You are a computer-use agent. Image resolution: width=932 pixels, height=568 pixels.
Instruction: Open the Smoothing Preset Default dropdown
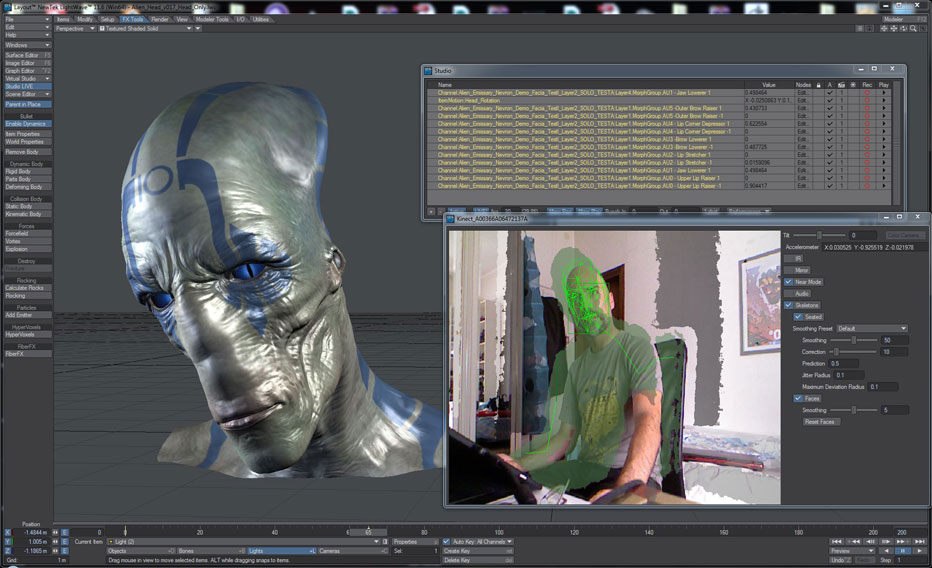(871, 328)
